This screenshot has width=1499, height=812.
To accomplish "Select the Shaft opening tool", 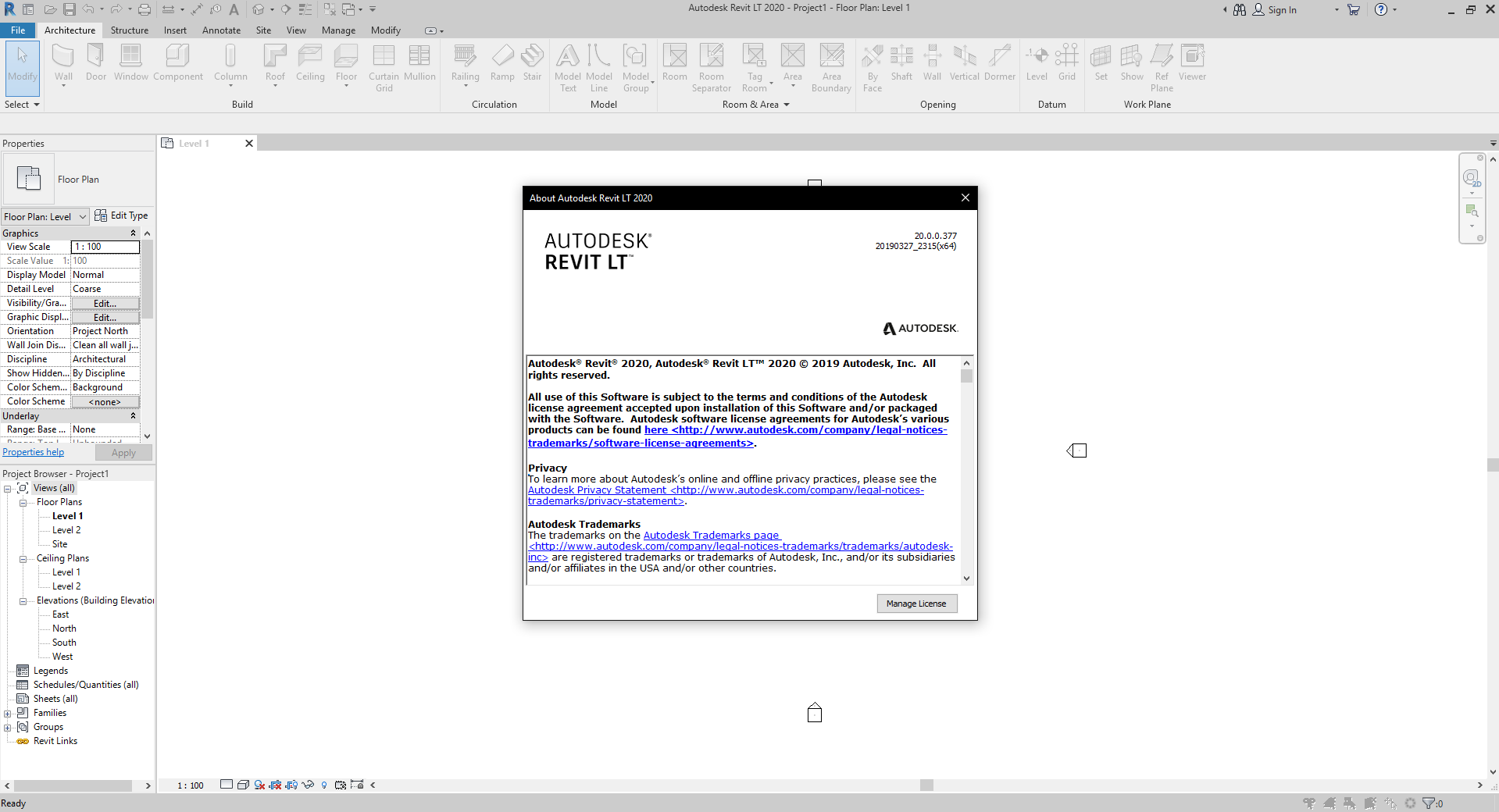I will click(x=901, y=62).
